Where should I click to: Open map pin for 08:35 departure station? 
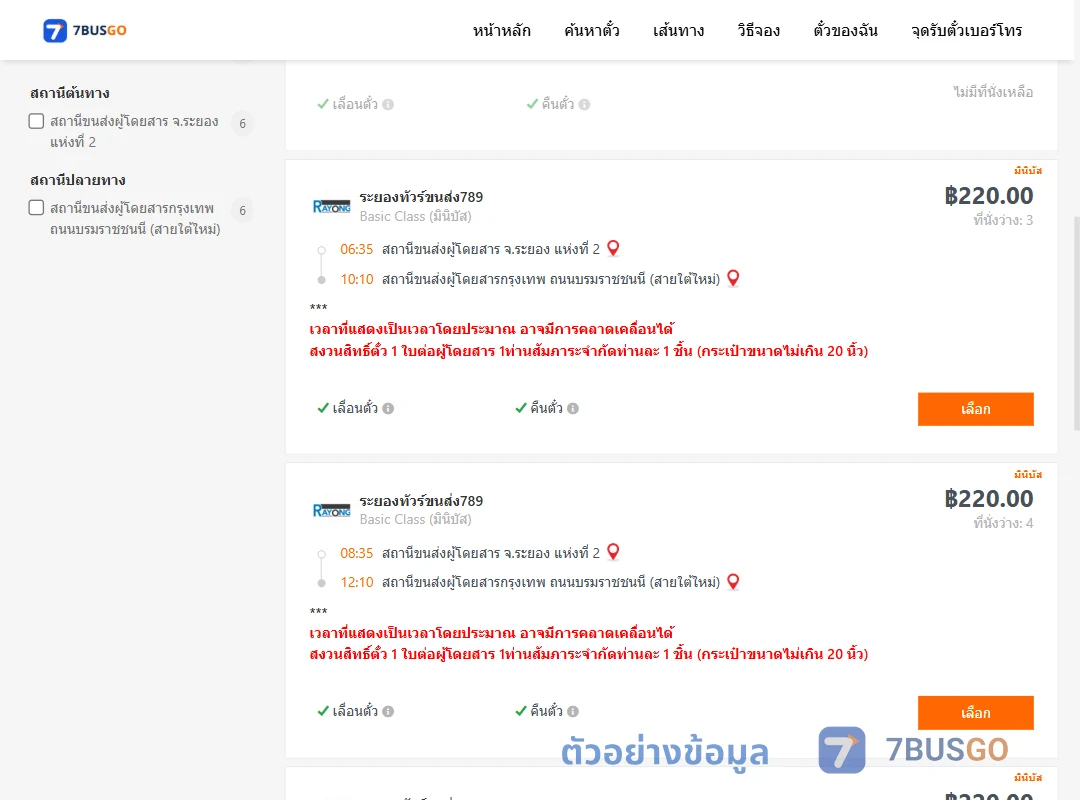(x=613, y=552)
